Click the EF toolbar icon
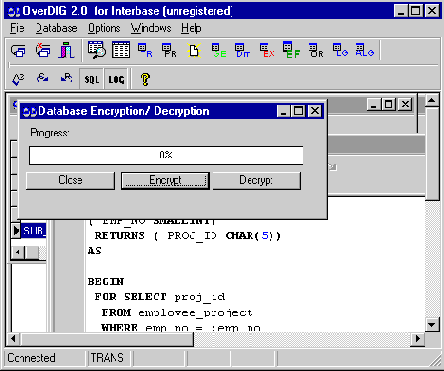The image size is (444, 371). pos(291,51)
